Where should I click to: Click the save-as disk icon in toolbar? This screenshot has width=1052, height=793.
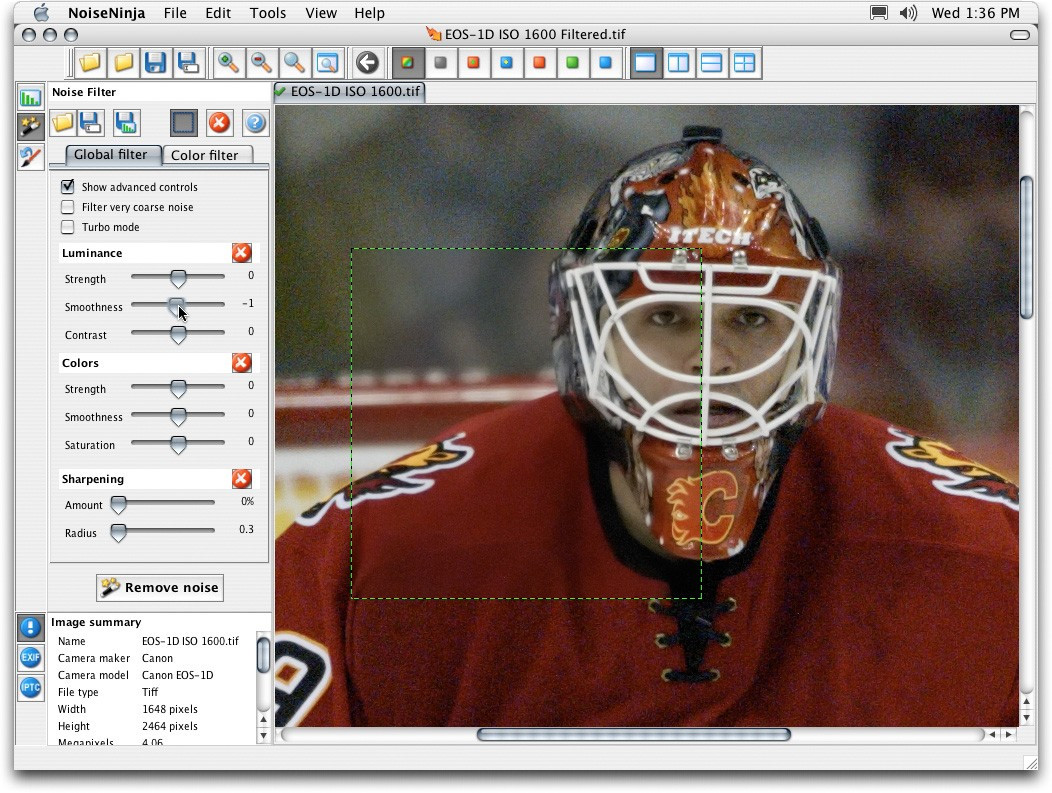189,63
